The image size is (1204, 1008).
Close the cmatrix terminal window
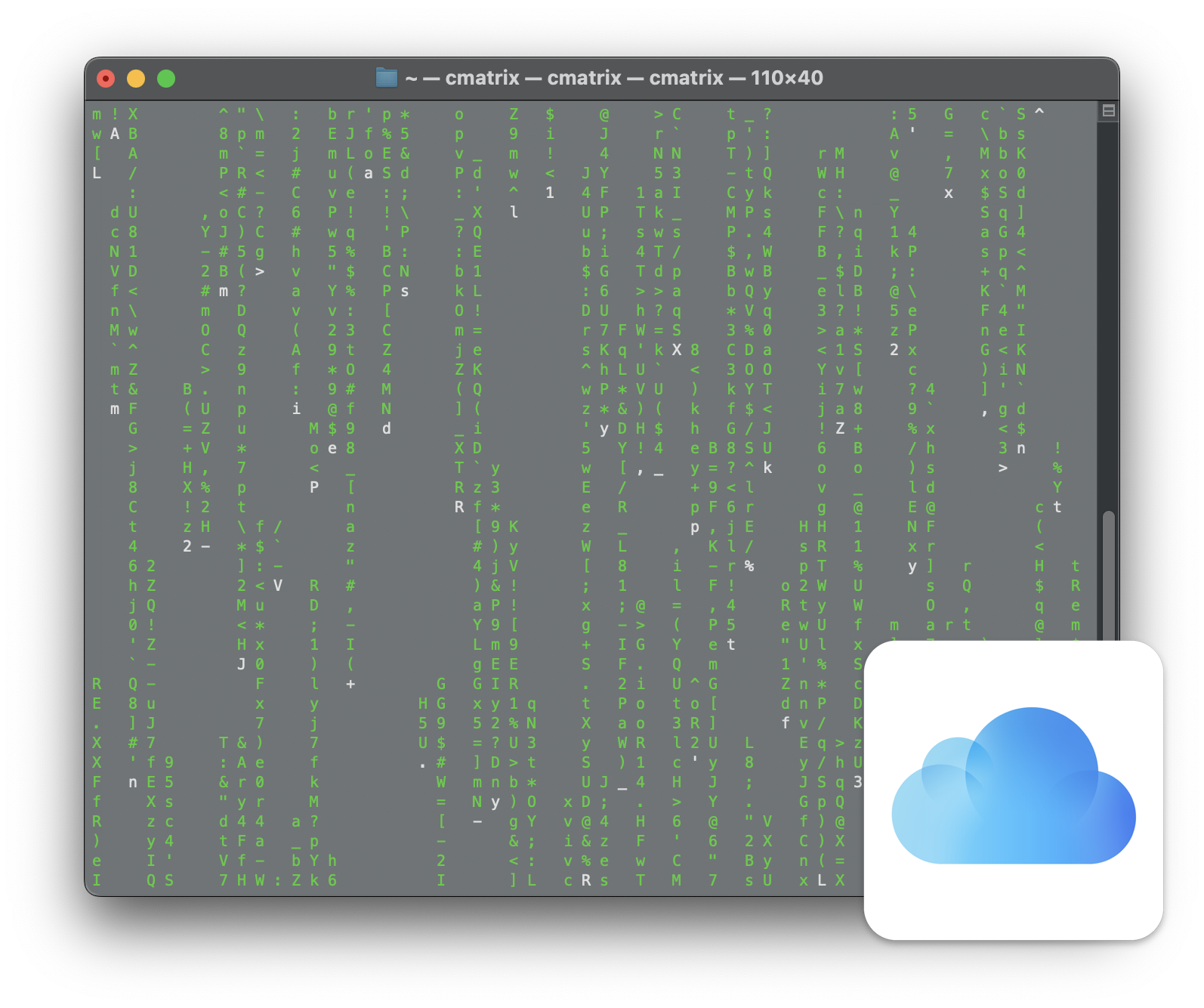[106, 79]
